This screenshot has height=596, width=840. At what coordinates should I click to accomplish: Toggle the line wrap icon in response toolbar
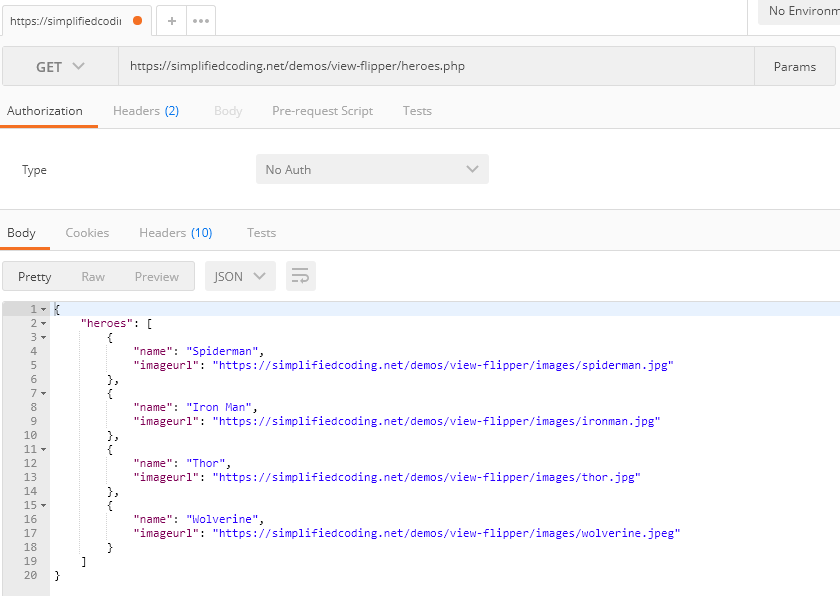click(x=301, y=276)
